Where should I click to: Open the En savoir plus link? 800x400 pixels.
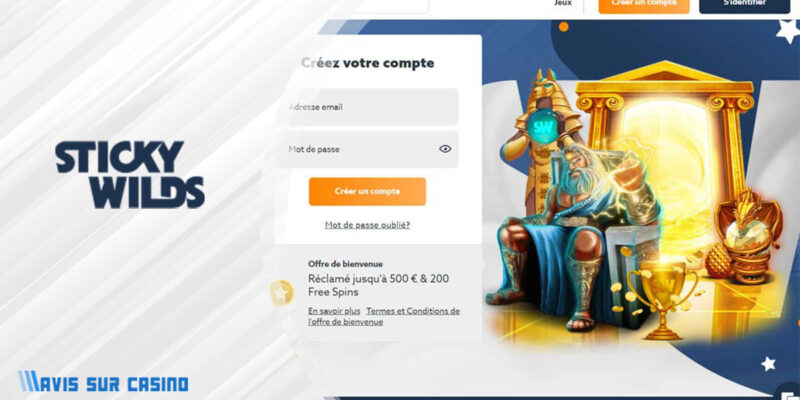(x=334, y=311)
